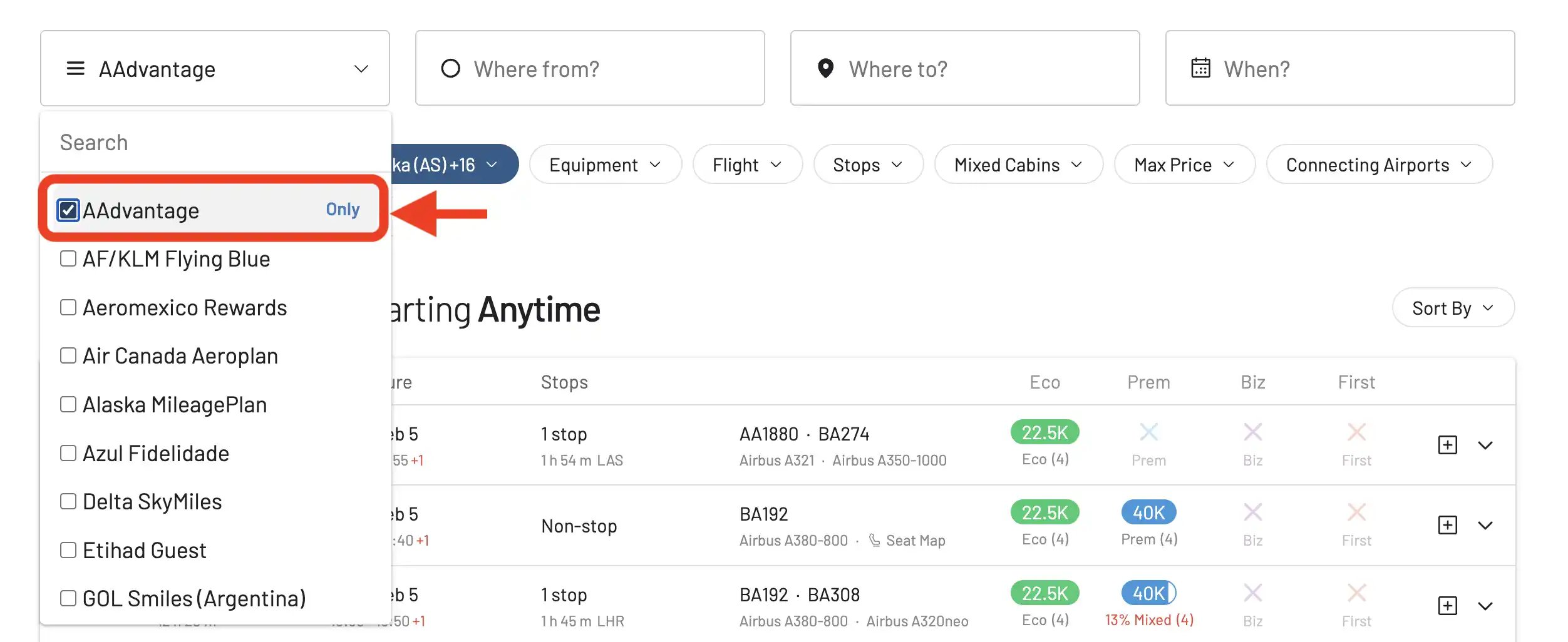Click the Prem column header

tap(1148, 382)
